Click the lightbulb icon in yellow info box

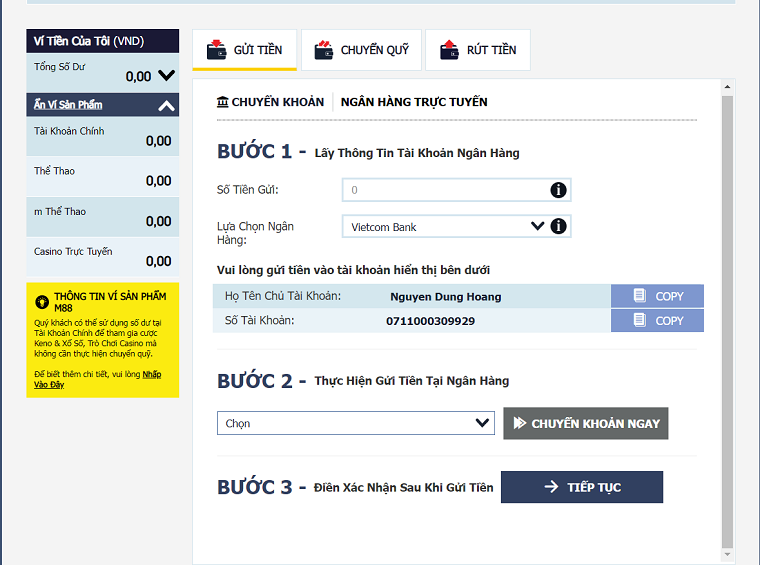[42, 302]
